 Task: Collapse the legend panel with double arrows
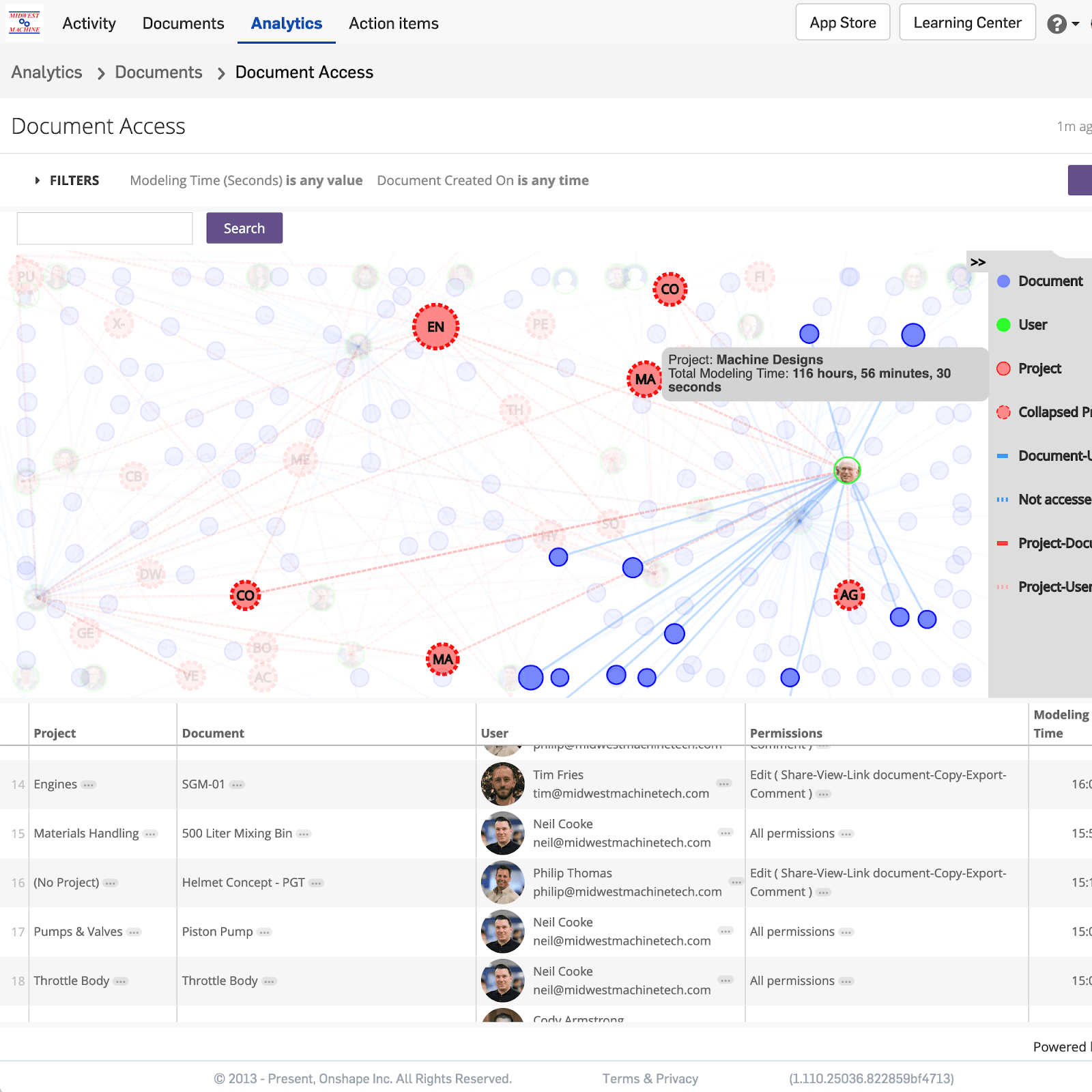(x=977, y=262)
